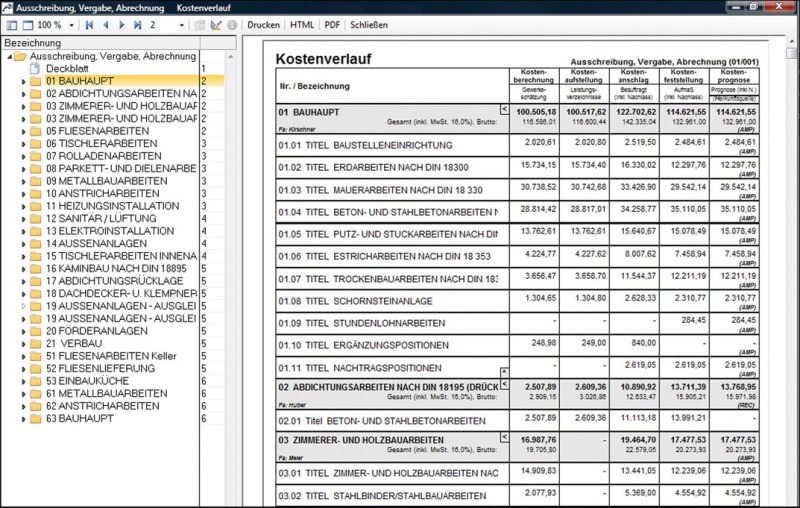Go to the last page
The height and width of the screenshot is (508, 800).
(137, 25)
